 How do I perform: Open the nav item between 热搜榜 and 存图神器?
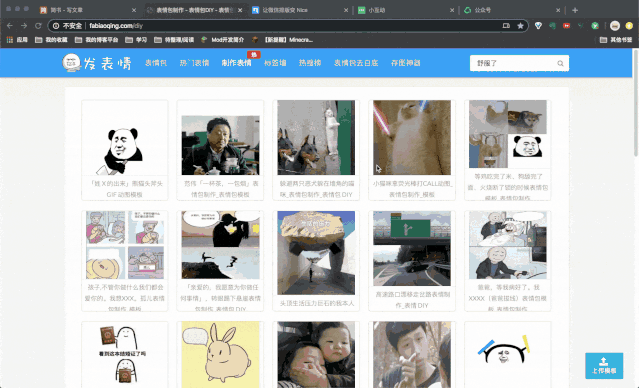pos(356,63)
